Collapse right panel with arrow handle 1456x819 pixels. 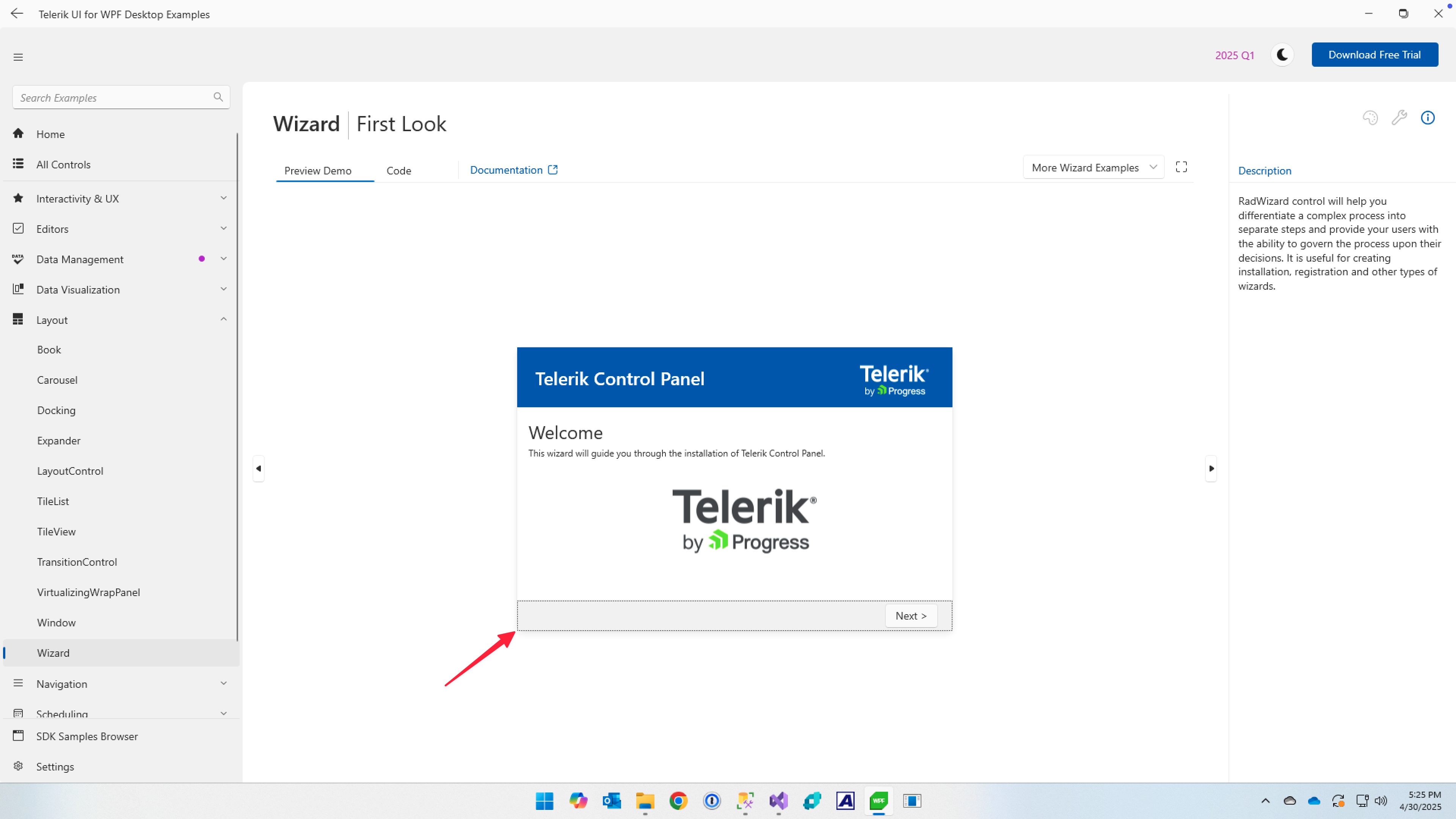pyautogui.click(x=1211, y=468)
